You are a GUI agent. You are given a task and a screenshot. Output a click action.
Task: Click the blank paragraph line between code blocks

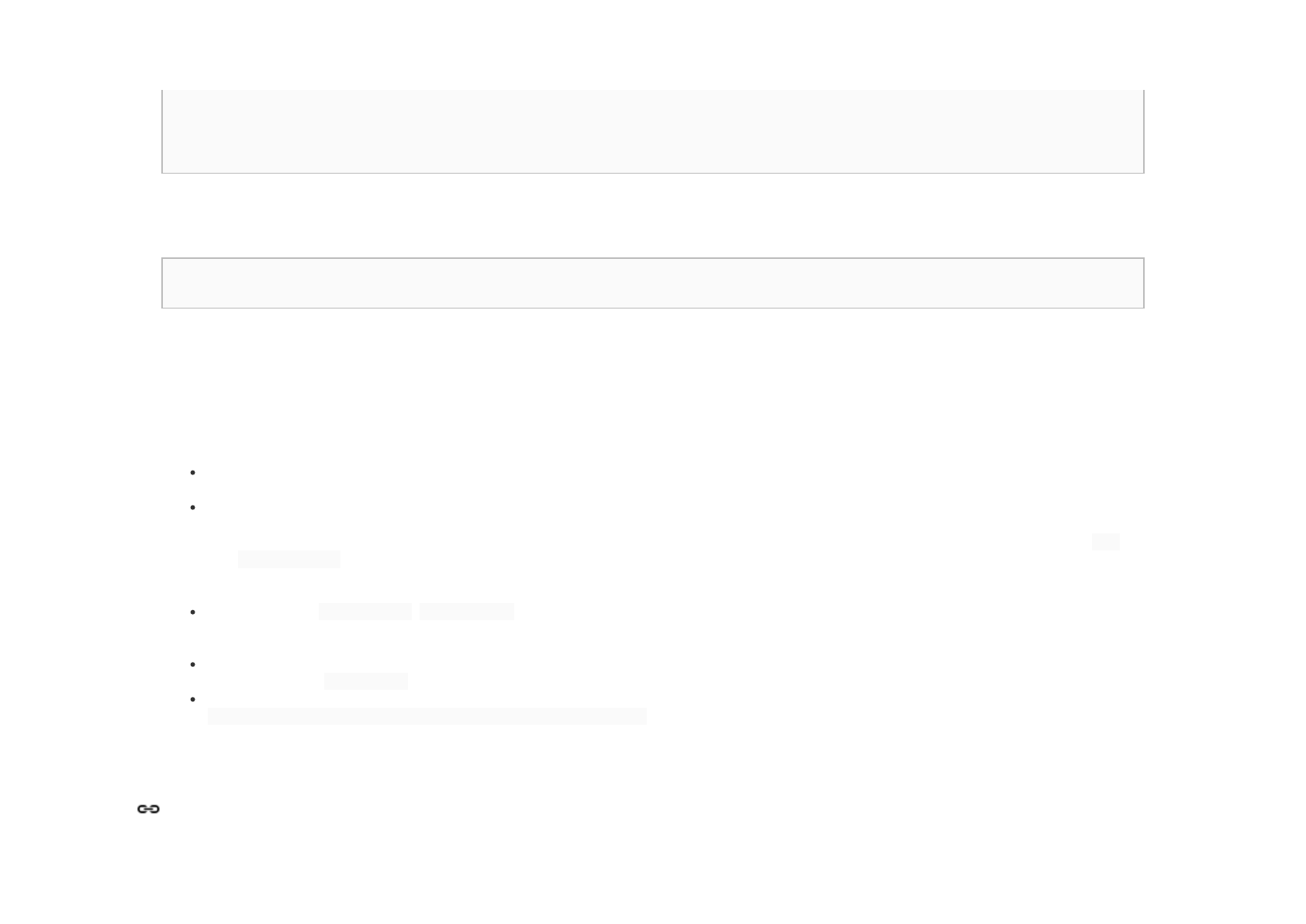tap(653, 215)
